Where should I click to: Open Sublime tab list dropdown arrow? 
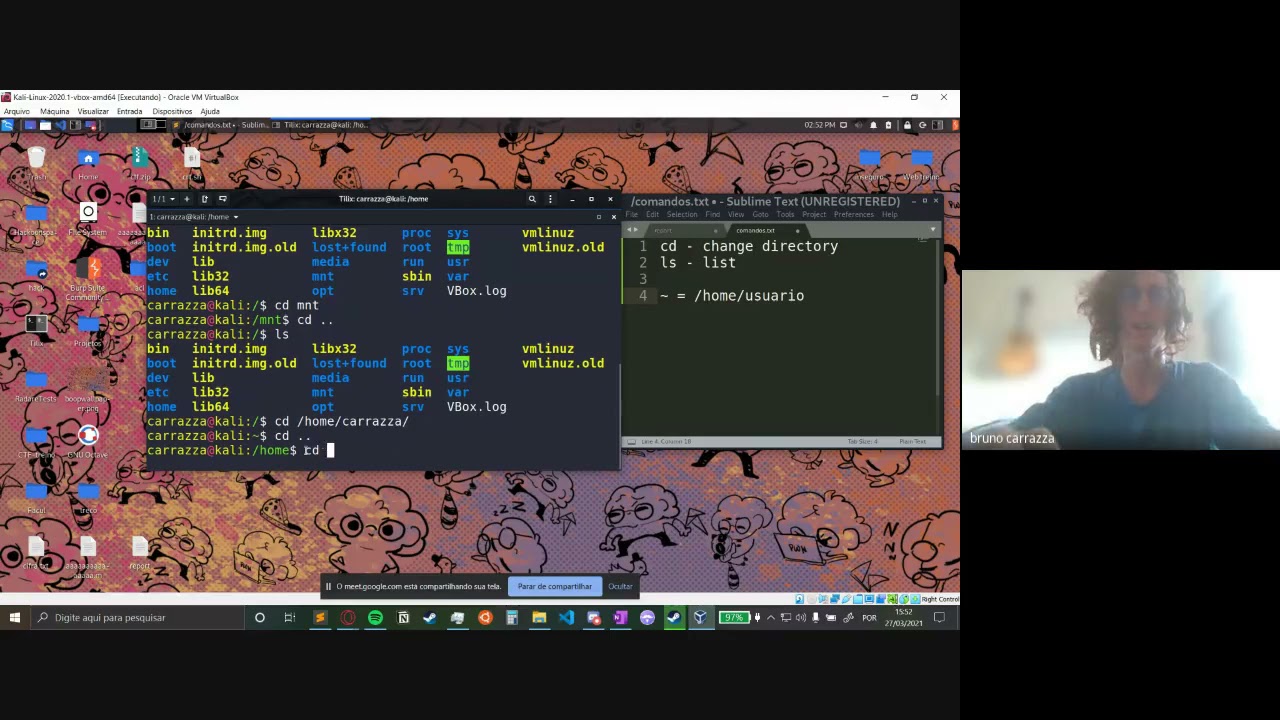click(932, 230)
